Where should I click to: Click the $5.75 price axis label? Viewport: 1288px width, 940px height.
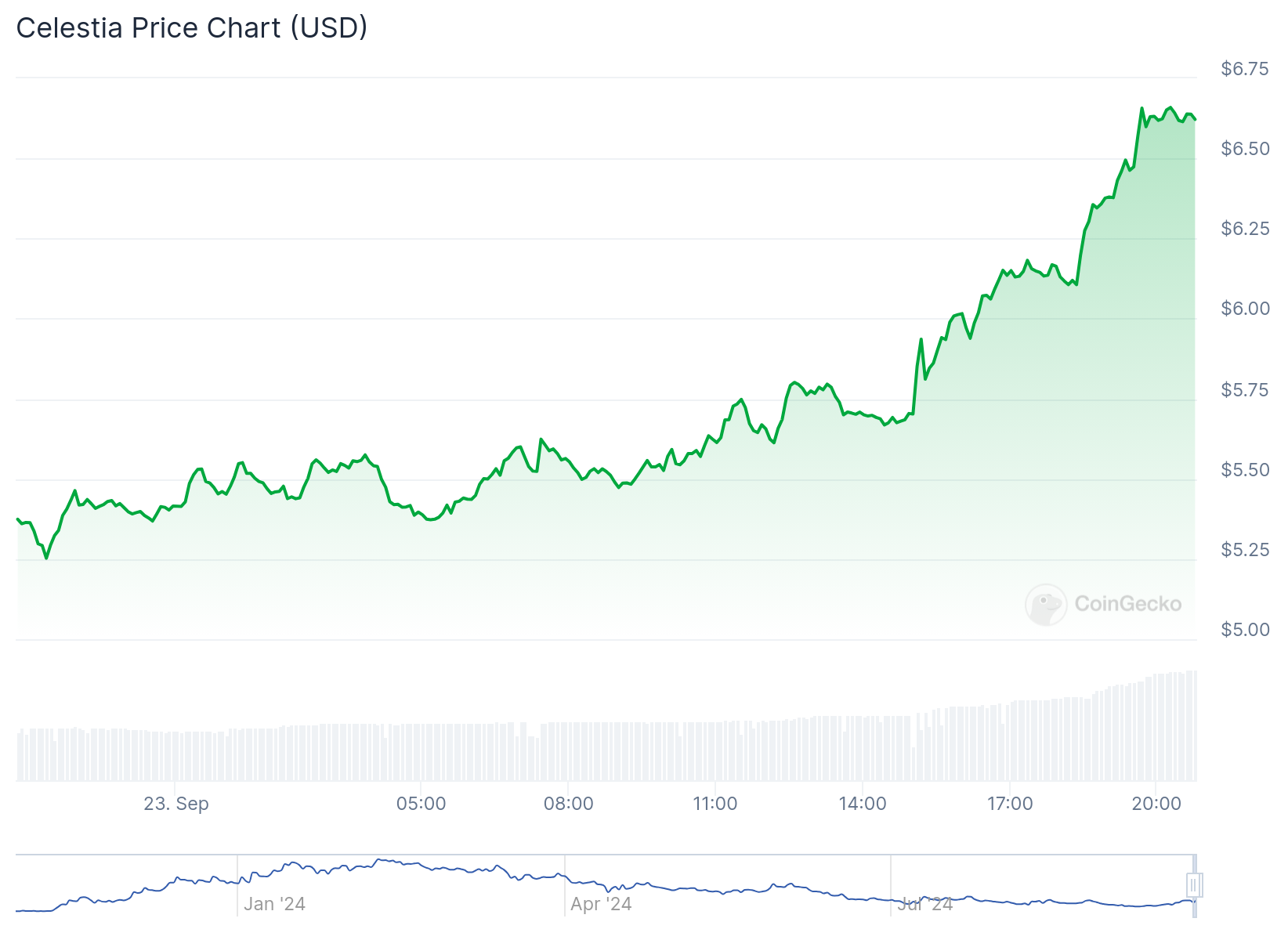click(1245, 390)
